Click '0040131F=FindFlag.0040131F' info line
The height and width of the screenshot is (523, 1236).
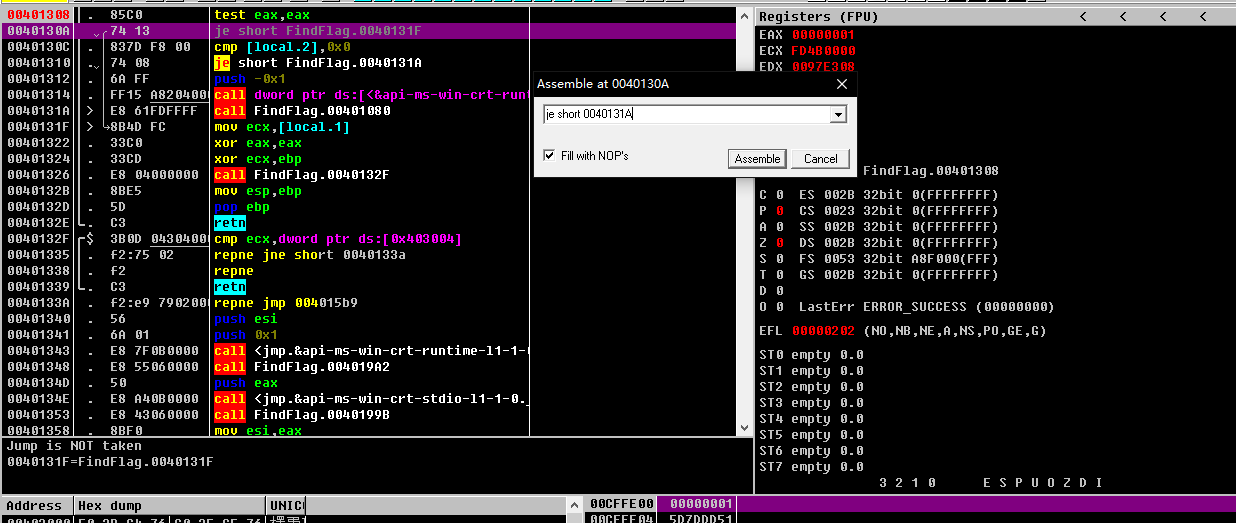110,462
